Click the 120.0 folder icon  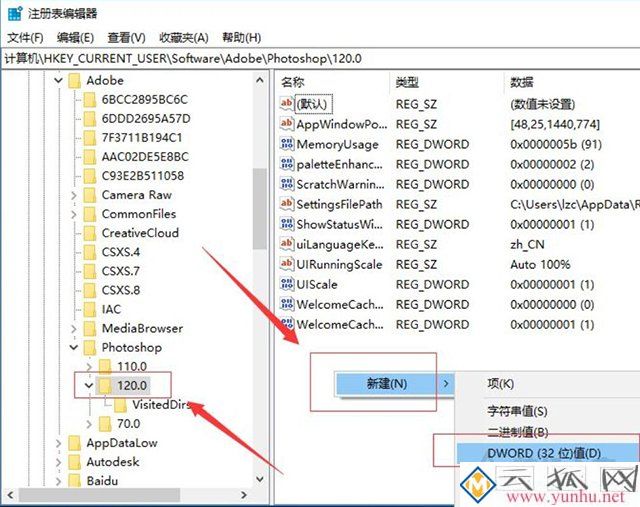pyautogui.click(x=105, y=385)
